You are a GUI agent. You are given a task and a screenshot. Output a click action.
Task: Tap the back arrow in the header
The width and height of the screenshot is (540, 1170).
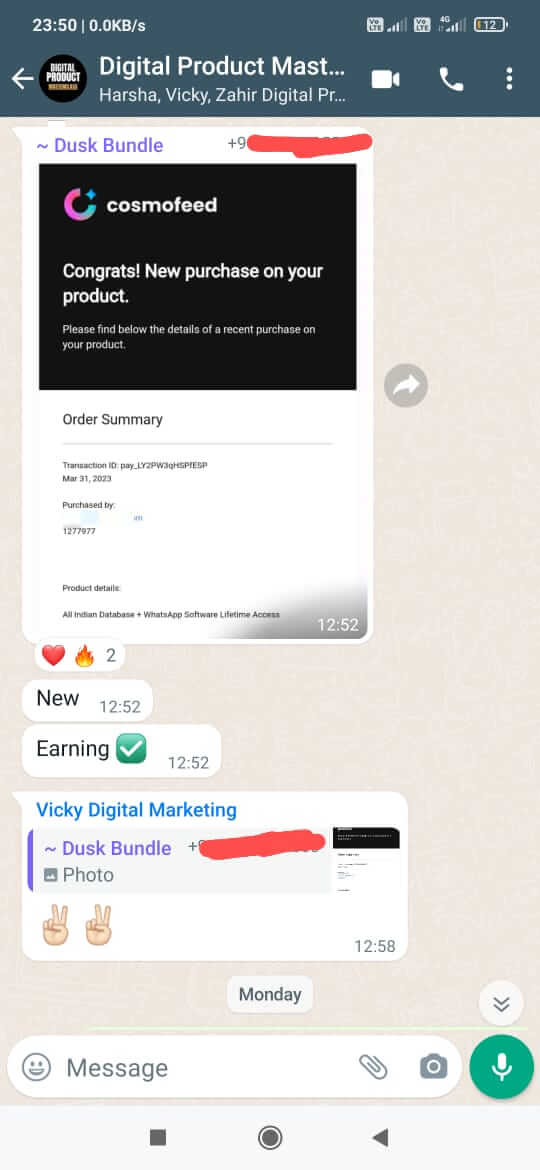click(x=22, y=78)
